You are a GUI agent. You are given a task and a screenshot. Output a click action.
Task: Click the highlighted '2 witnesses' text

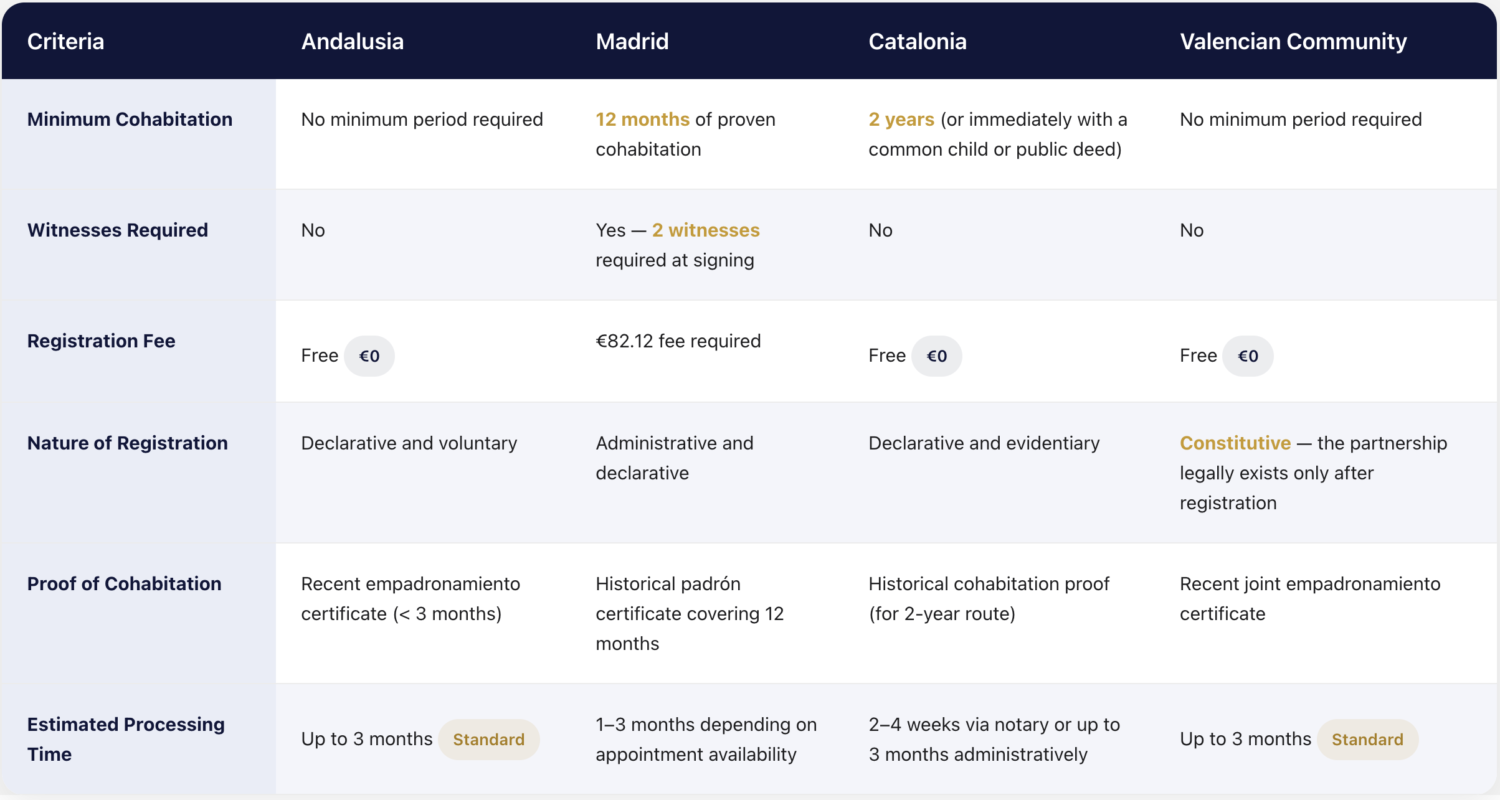[706, 230]
